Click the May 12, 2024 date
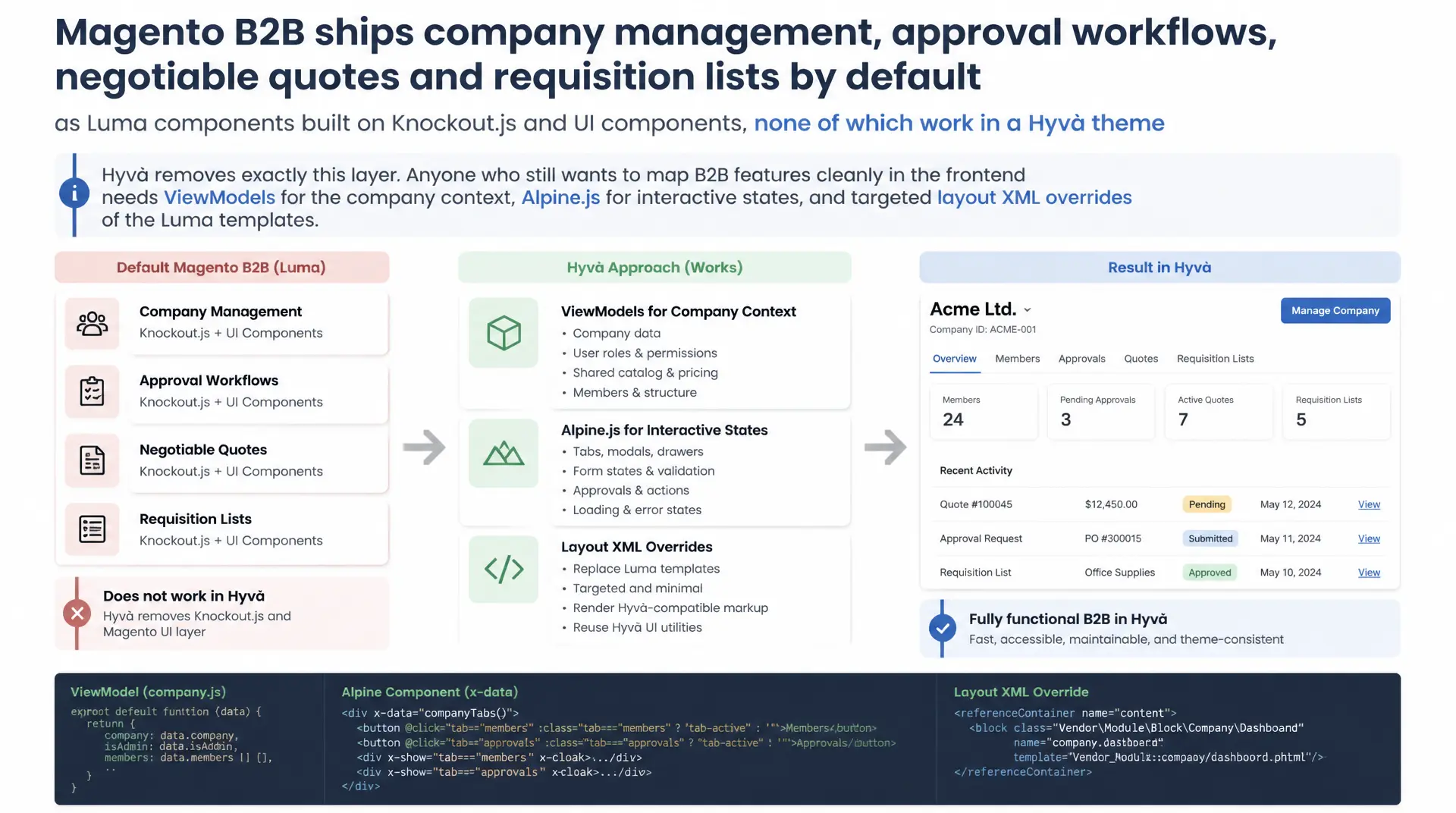 click(1291, 504)
